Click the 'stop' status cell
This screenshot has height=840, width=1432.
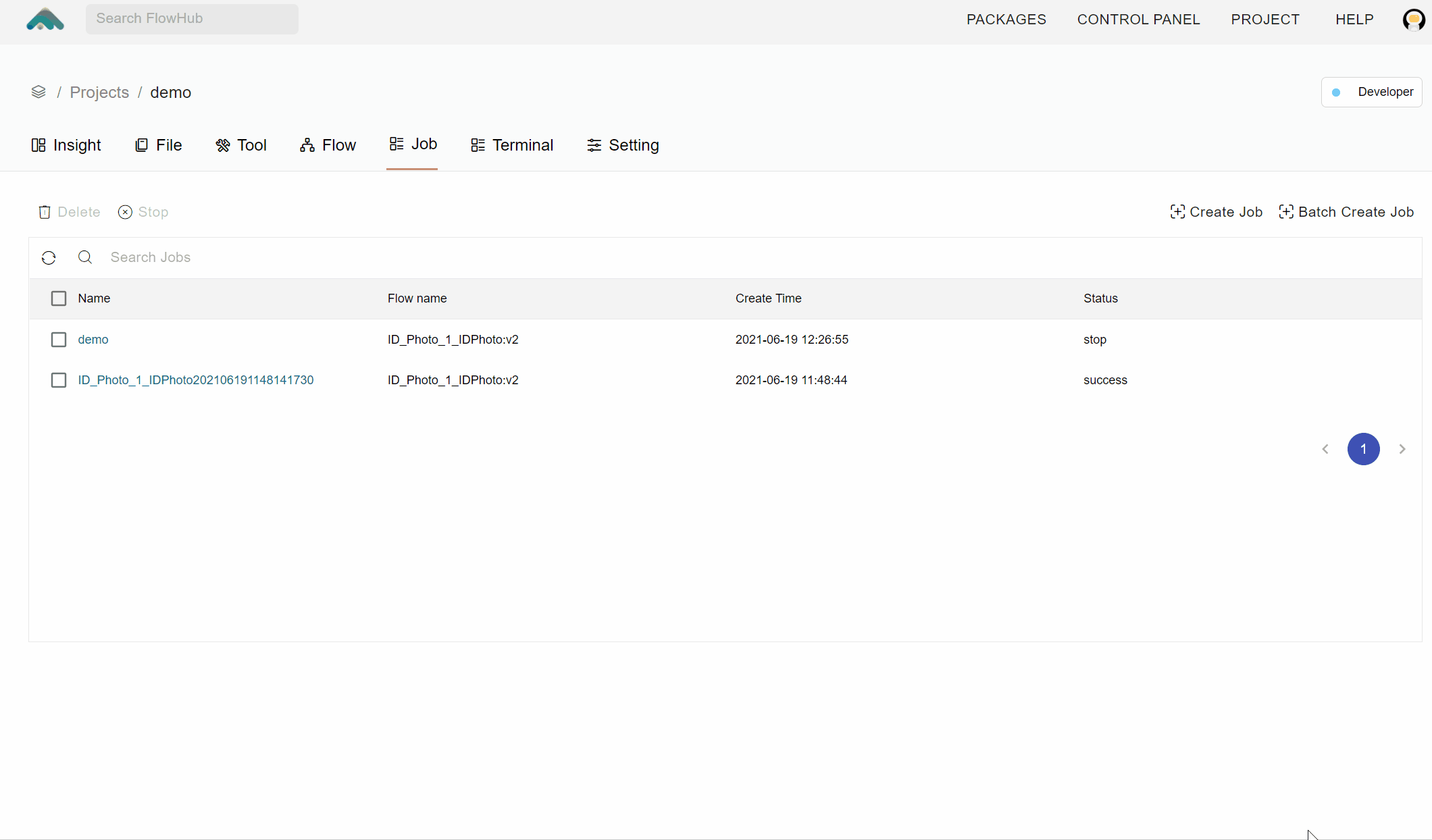(1095, 340)
